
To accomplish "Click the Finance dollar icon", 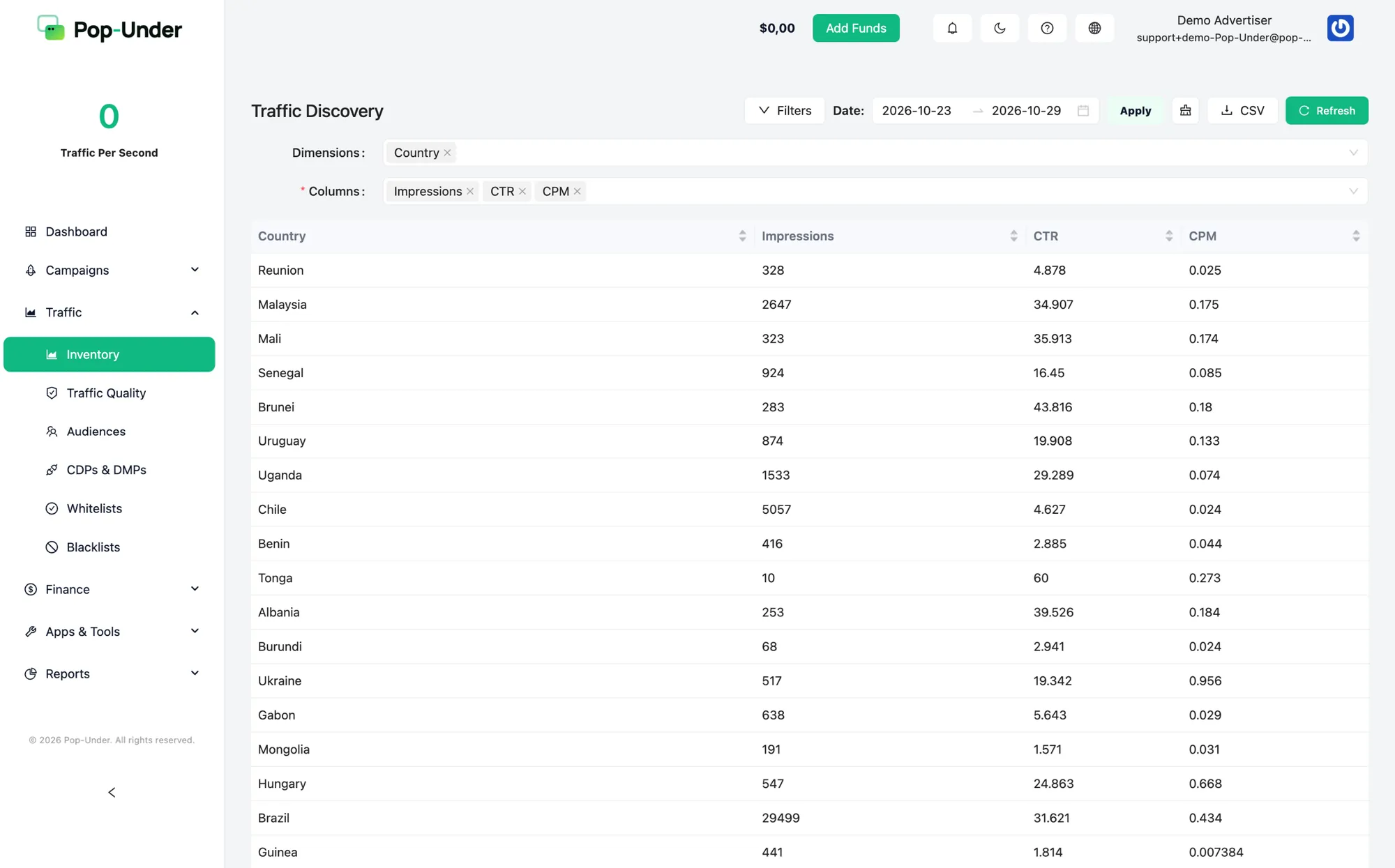I will 31,589.
